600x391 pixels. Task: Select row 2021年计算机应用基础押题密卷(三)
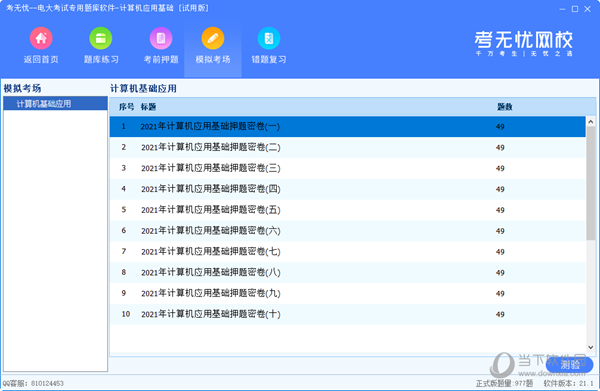(x=347, y=168)
